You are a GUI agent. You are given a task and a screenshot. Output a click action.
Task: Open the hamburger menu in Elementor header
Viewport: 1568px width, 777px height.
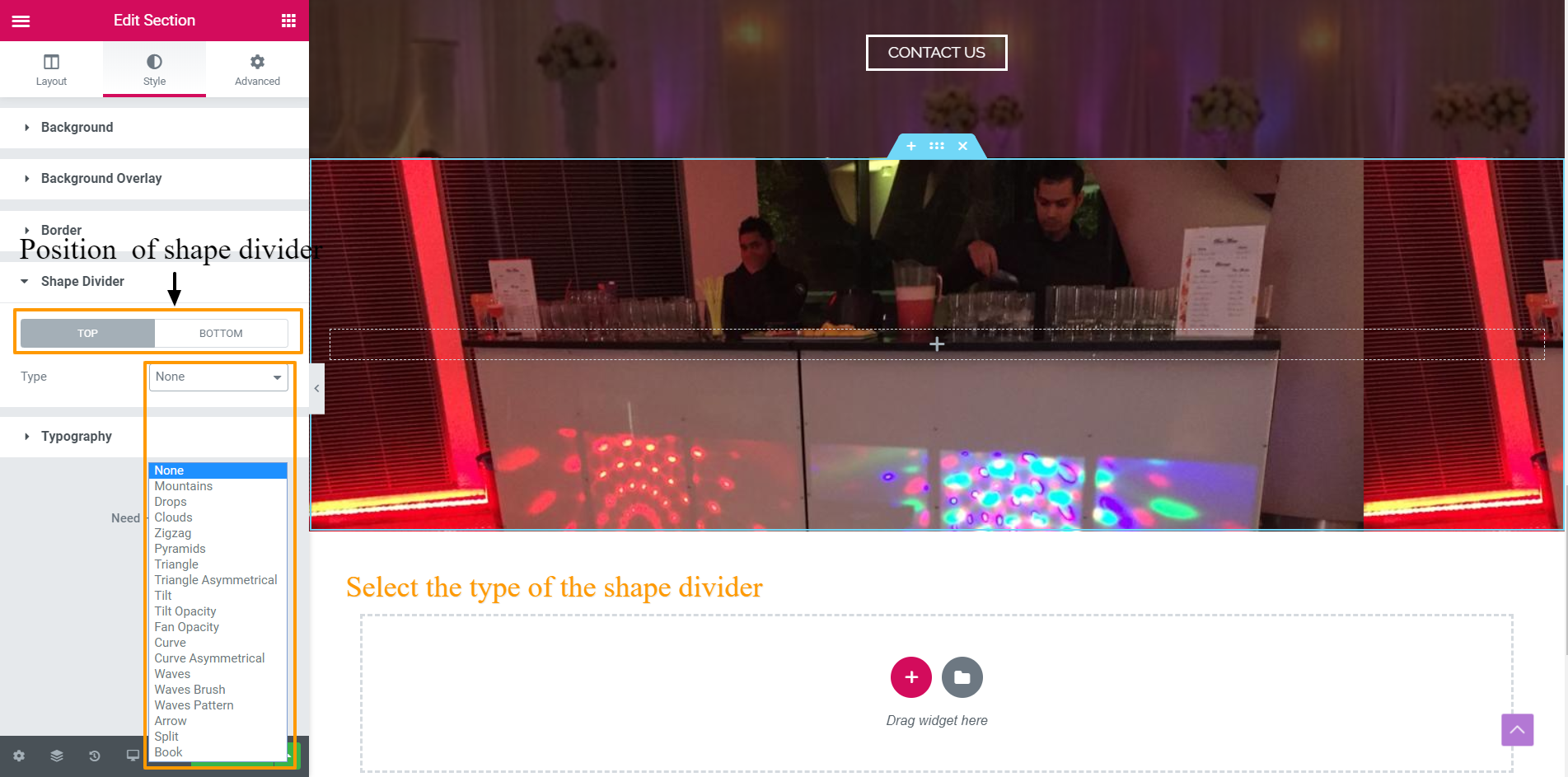pyautogui.click(x=21, y=21)
